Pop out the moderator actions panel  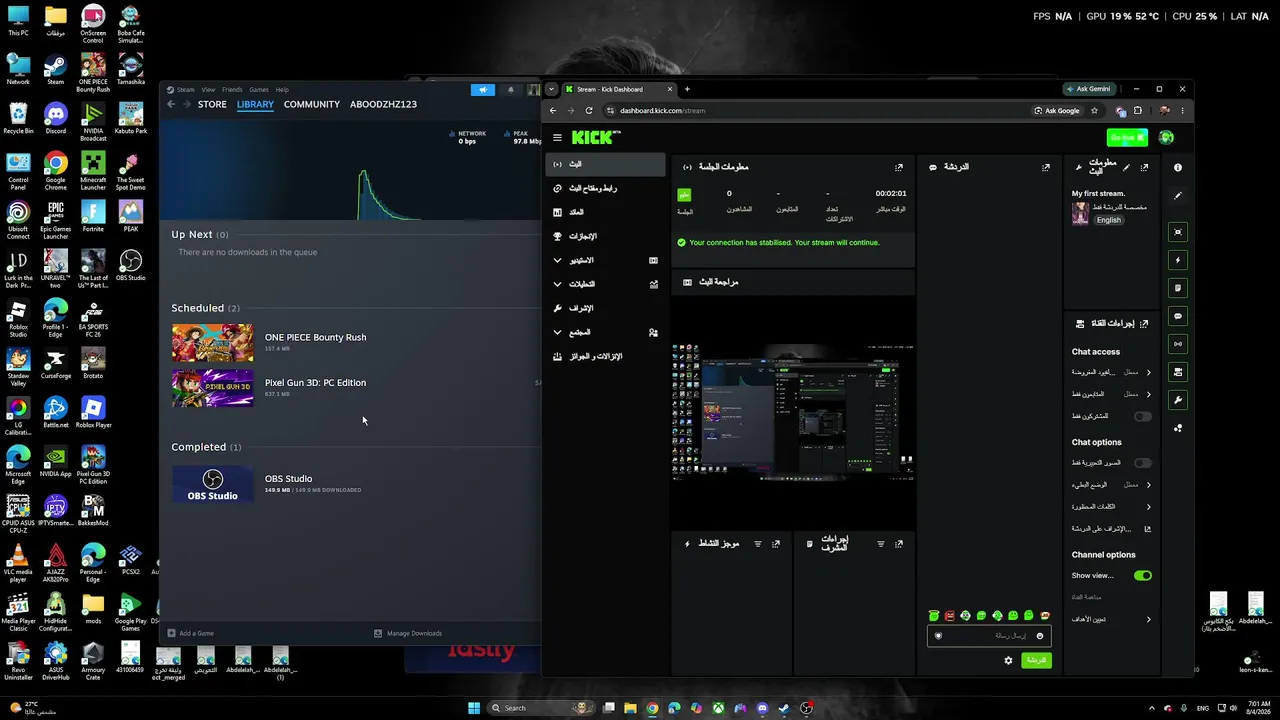(x=899, y=544)
